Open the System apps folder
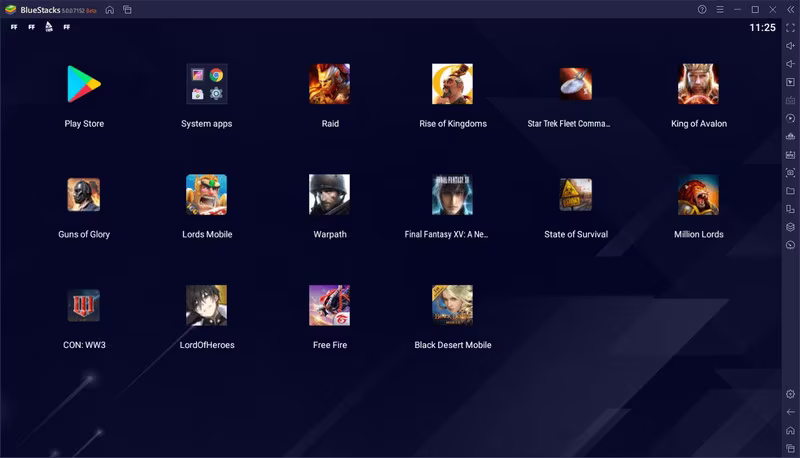 coord(207,84)
